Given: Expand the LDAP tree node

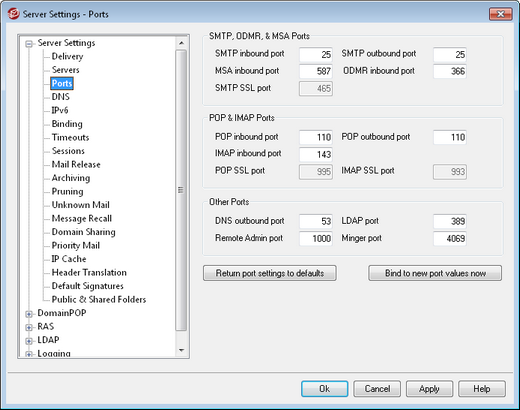Looking at the screenshot, I should (29, 341).
